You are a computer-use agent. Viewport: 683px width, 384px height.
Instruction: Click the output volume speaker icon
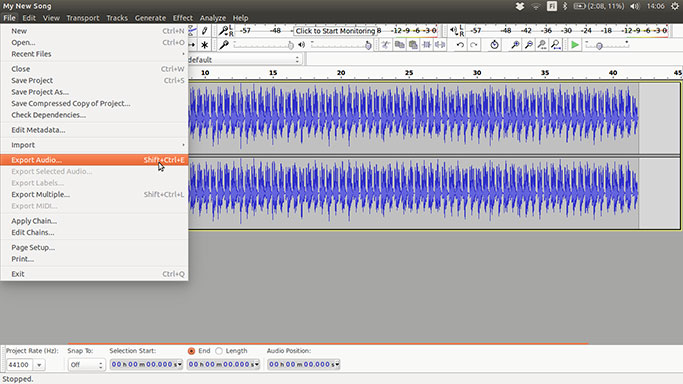pos(301,45)
